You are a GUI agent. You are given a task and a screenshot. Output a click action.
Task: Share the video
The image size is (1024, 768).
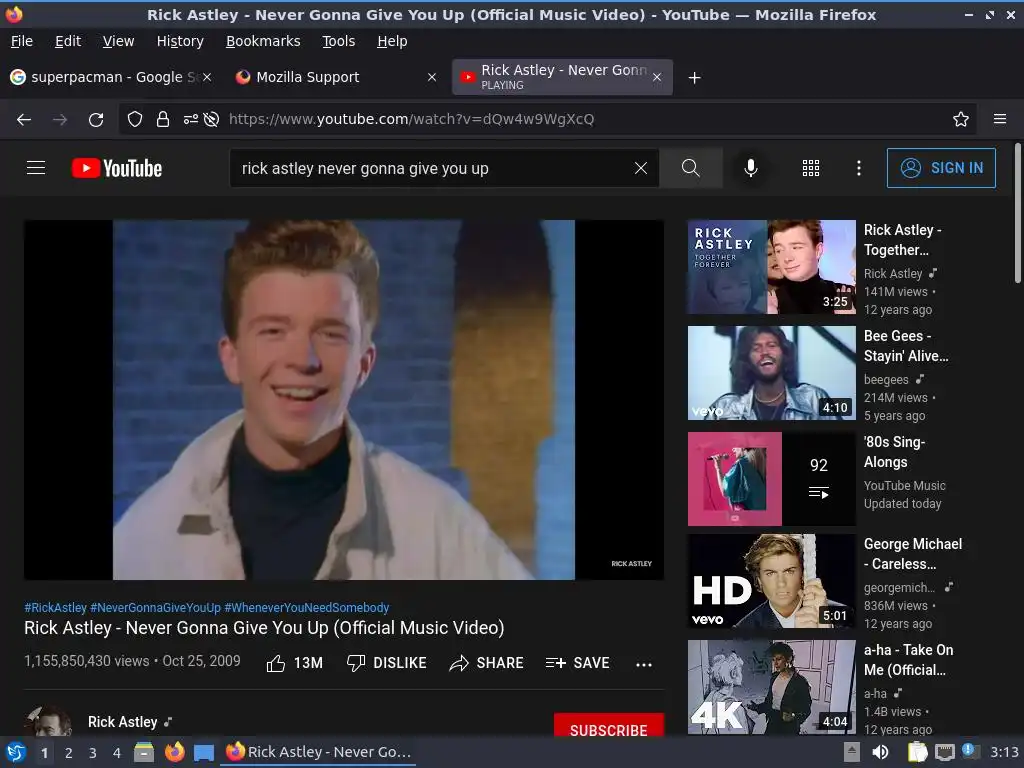tap(487, 663)
